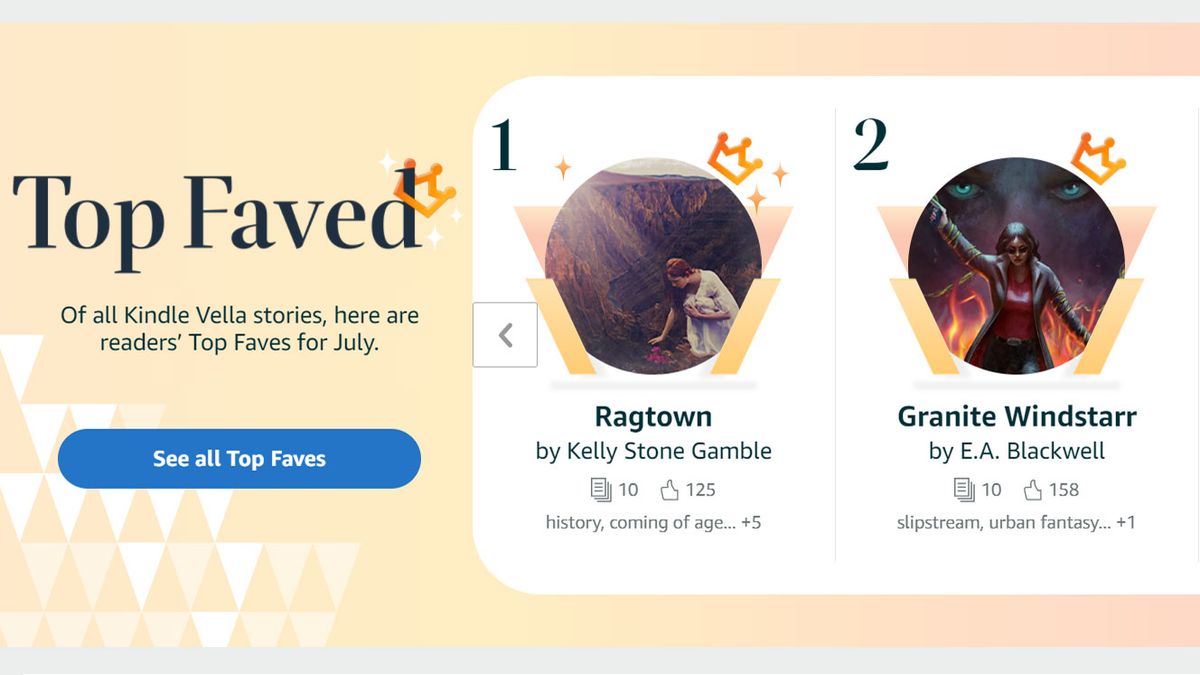Click the episodes icon under Ragtown
The width and height of the screenshot is (1200, 675).
tap(600, 490)
